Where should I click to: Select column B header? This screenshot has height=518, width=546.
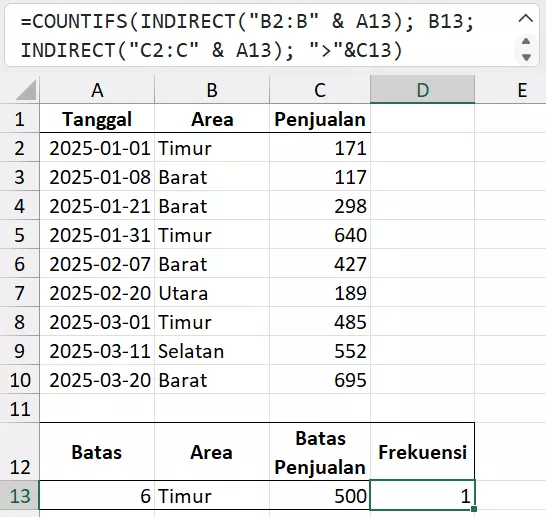click(212, 90)
